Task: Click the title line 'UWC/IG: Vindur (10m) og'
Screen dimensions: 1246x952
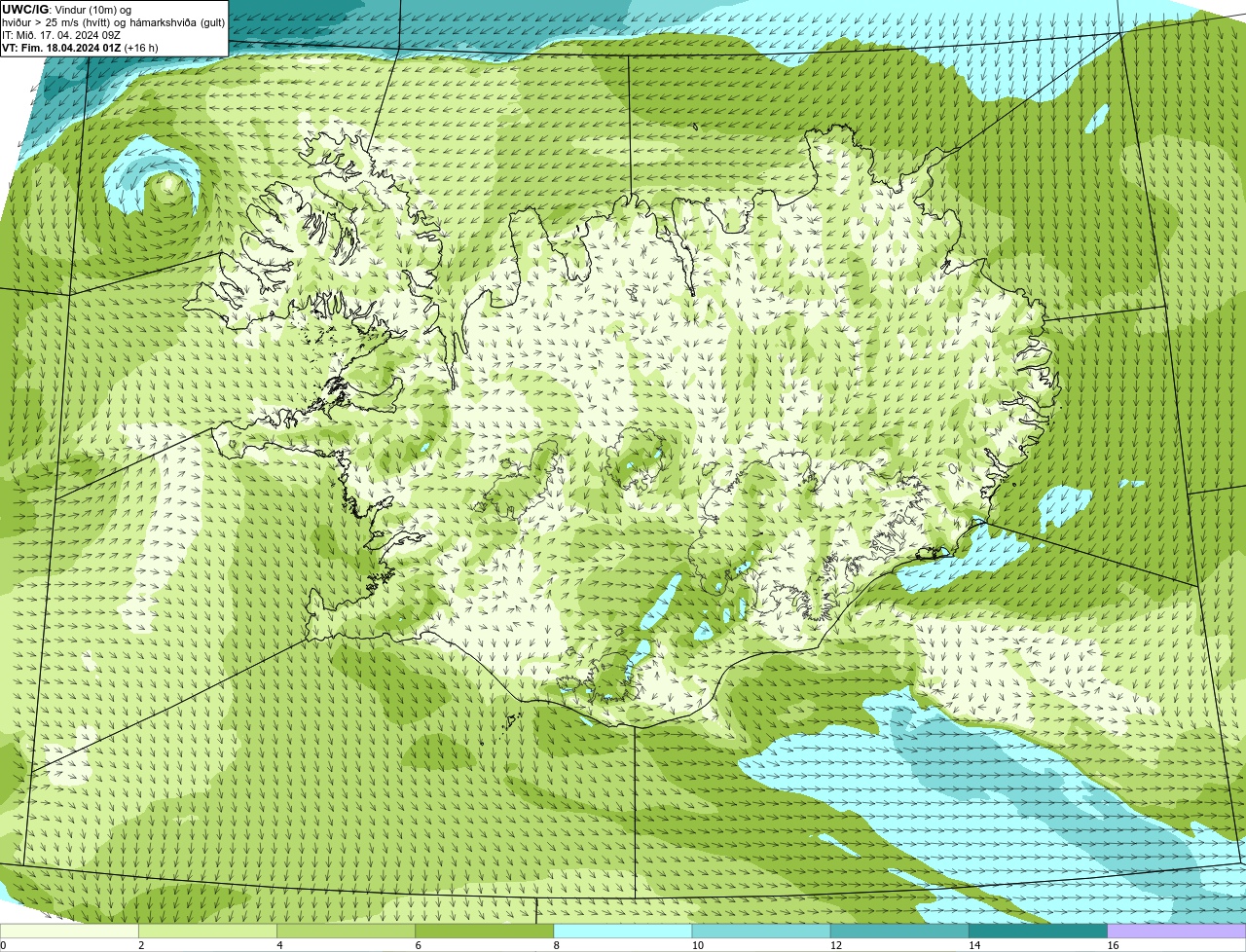Action: (x=66, y=9)
